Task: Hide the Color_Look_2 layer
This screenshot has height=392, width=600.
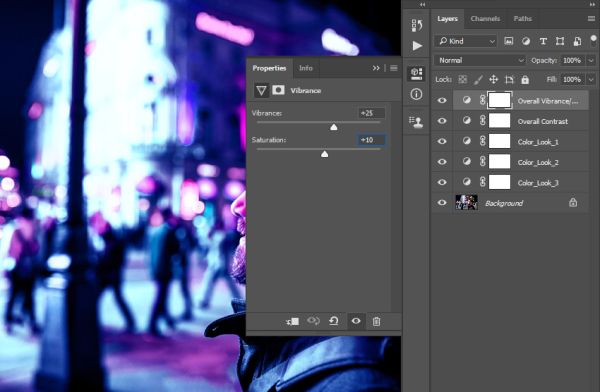Action: [442, 162]
